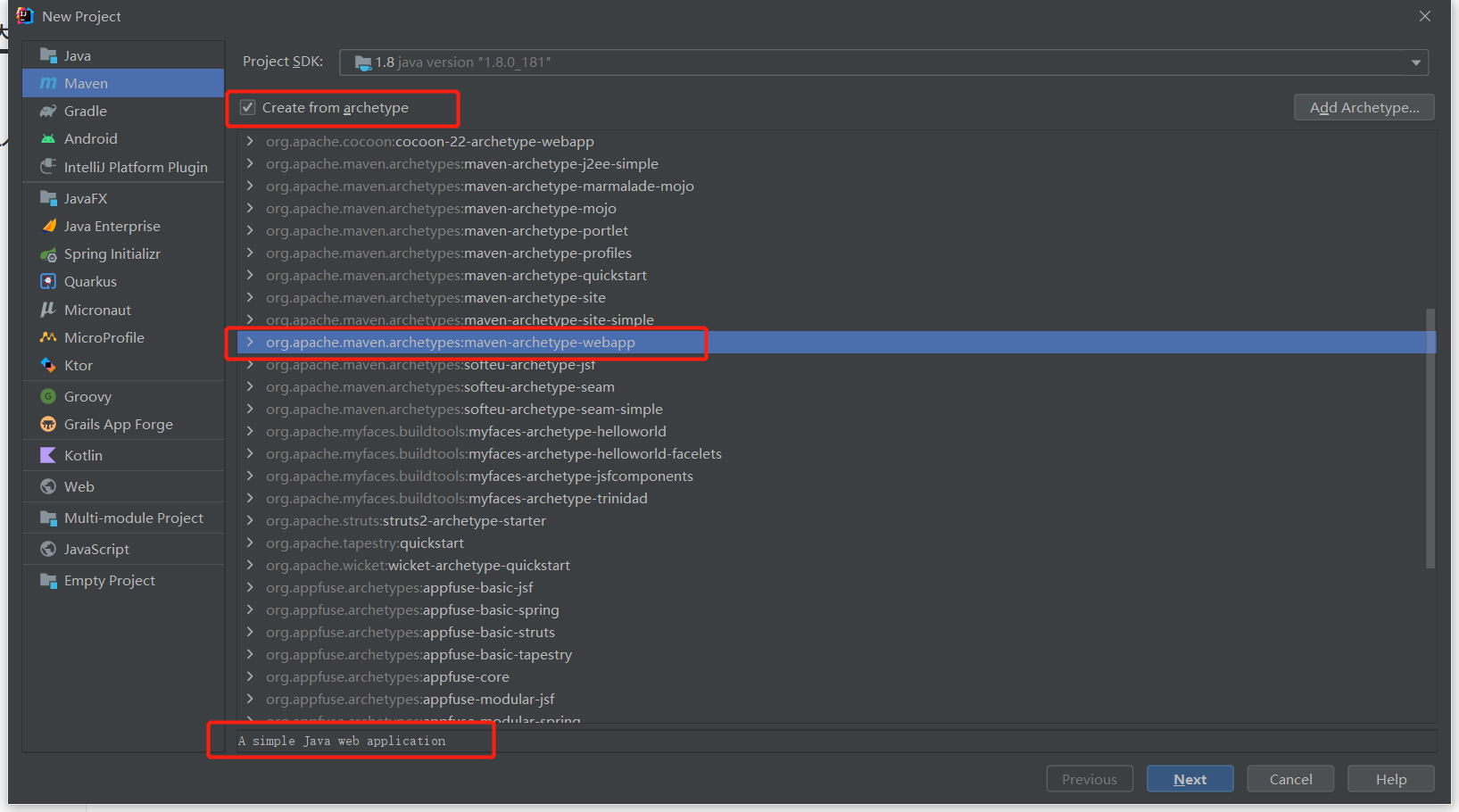
Task: Expand appfuse-basic-spring node
Action: (x=250, y=609)
